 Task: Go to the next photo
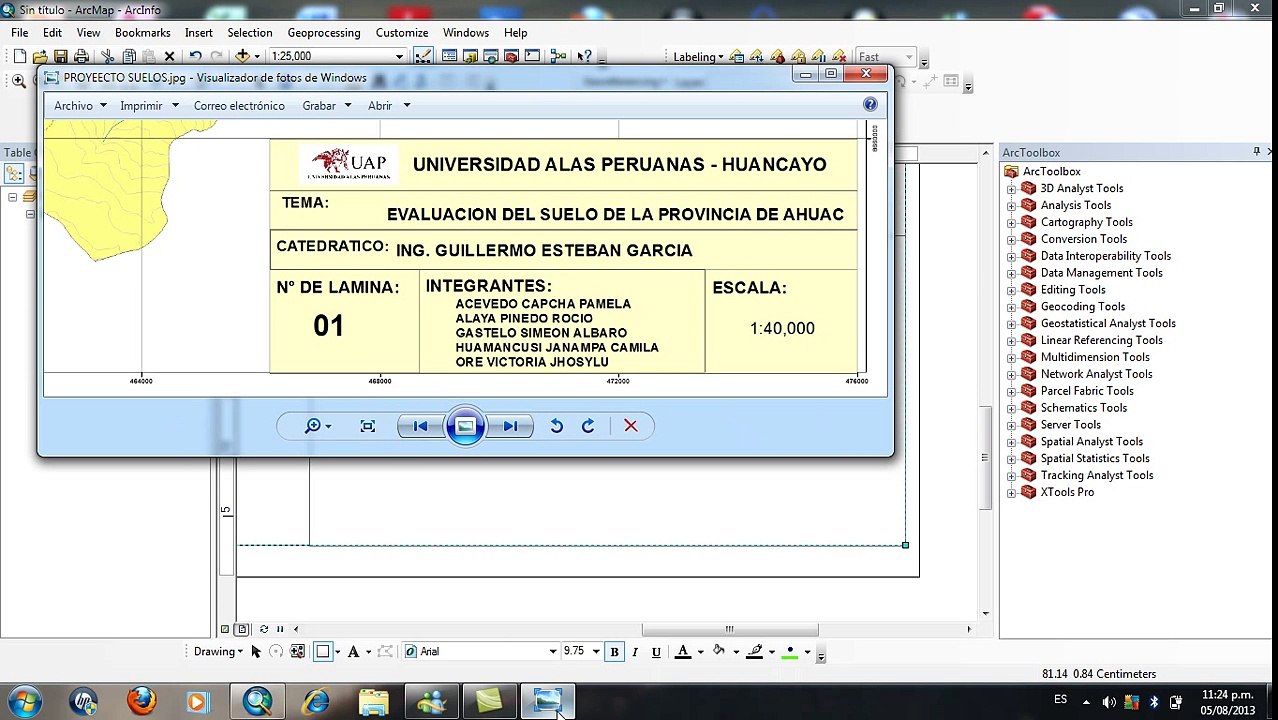click(511, 426)
